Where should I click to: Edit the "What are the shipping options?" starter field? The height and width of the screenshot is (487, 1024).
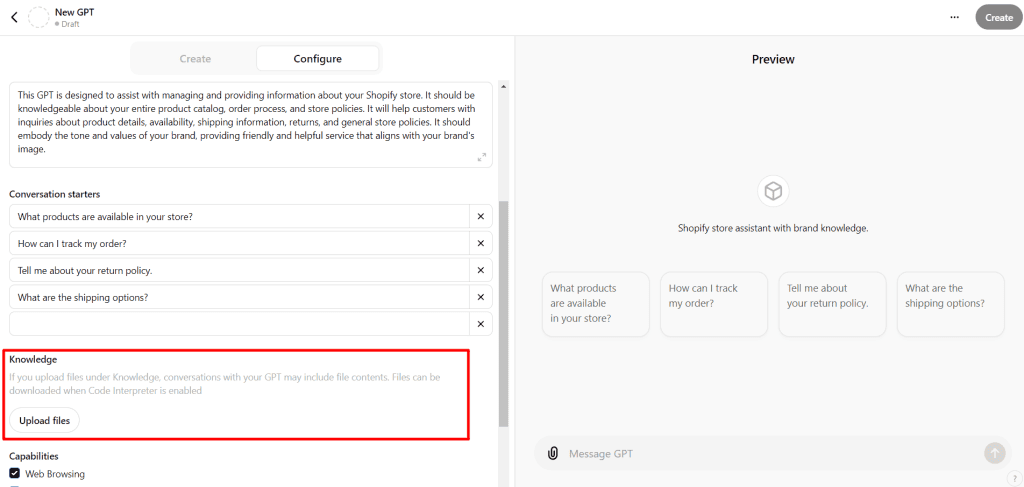(239, 297)
